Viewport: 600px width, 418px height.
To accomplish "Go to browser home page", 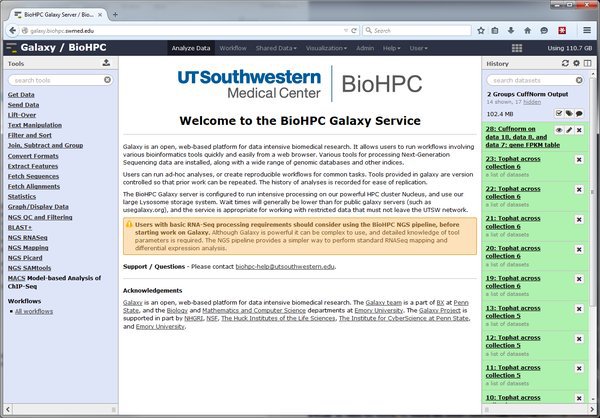I will [x=527, y=31].
